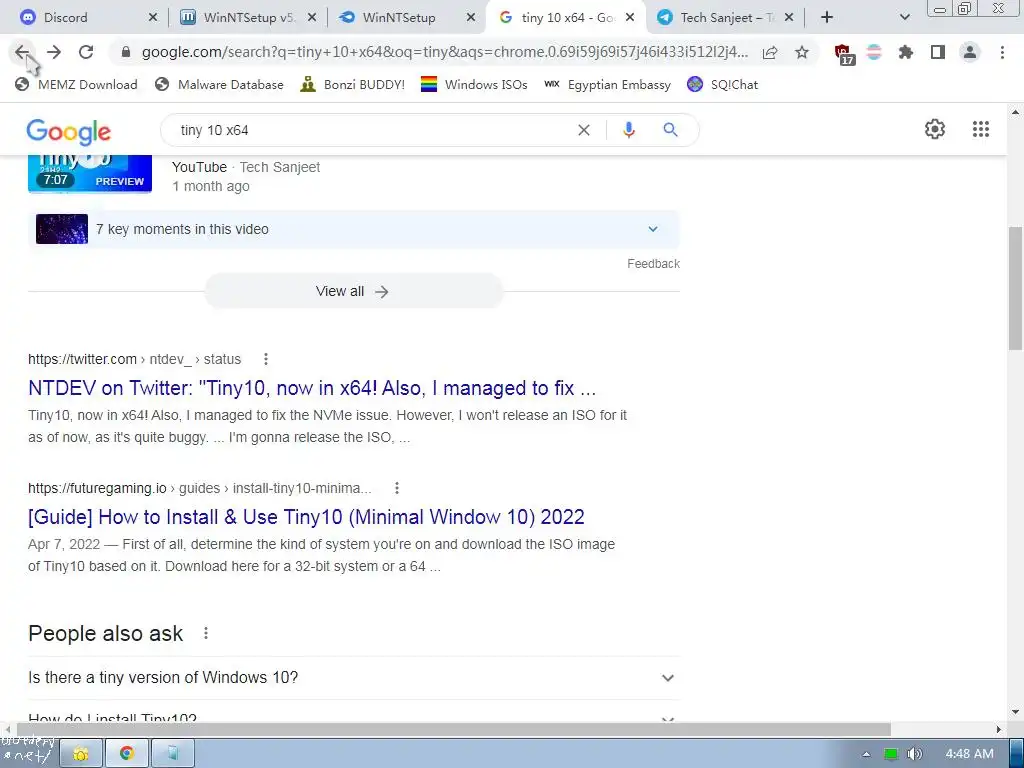Open the Google apps grid
1024x768 pixels.
click(x=981, y=129)
